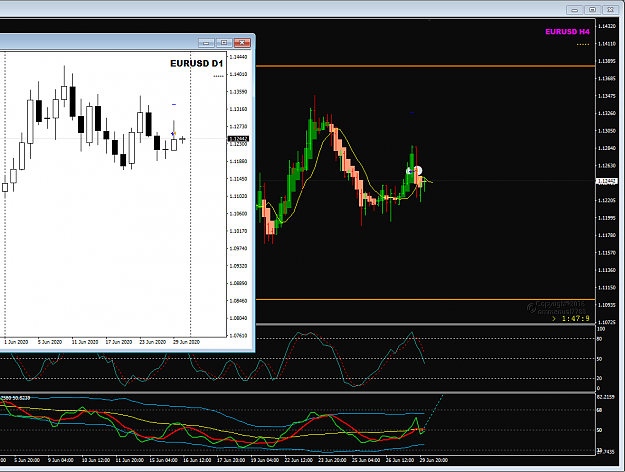Select the 1.11570 price on H4 scale
625x472 pixels.
pos(607,252)
